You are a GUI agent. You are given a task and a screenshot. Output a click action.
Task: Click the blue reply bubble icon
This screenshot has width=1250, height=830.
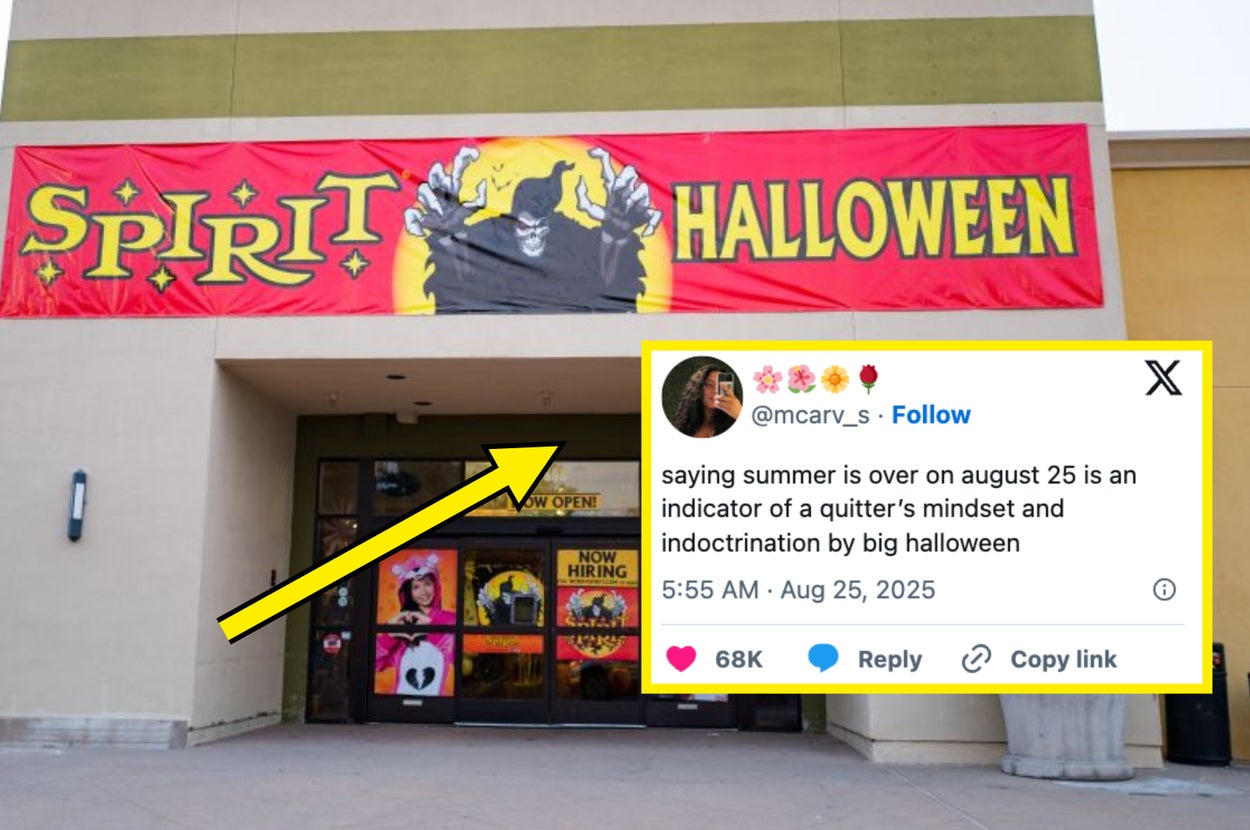pos(823,659)
